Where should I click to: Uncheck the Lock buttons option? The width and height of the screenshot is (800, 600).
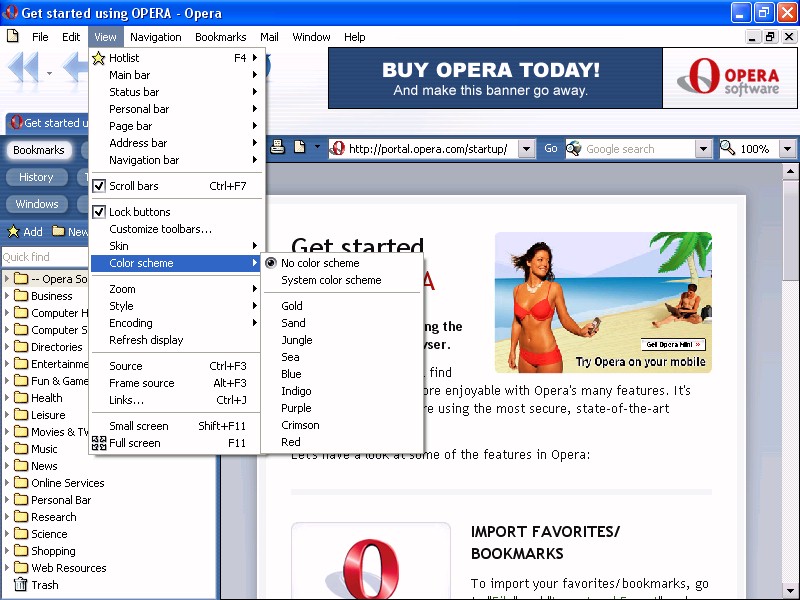tap(99, 212)
